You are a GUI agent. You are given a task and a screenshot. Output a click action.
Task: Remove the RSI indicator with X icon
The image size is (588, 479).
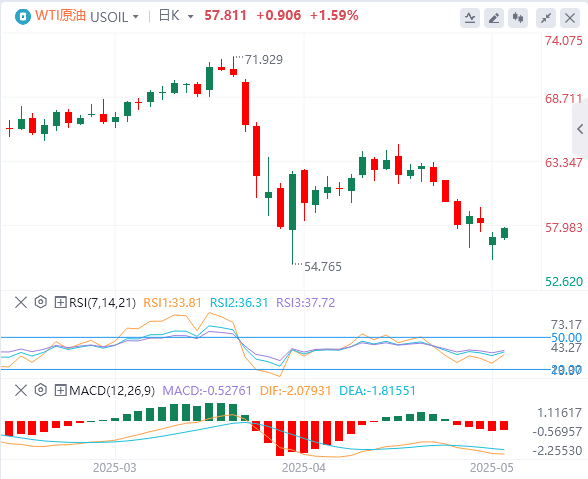(21, 302)
